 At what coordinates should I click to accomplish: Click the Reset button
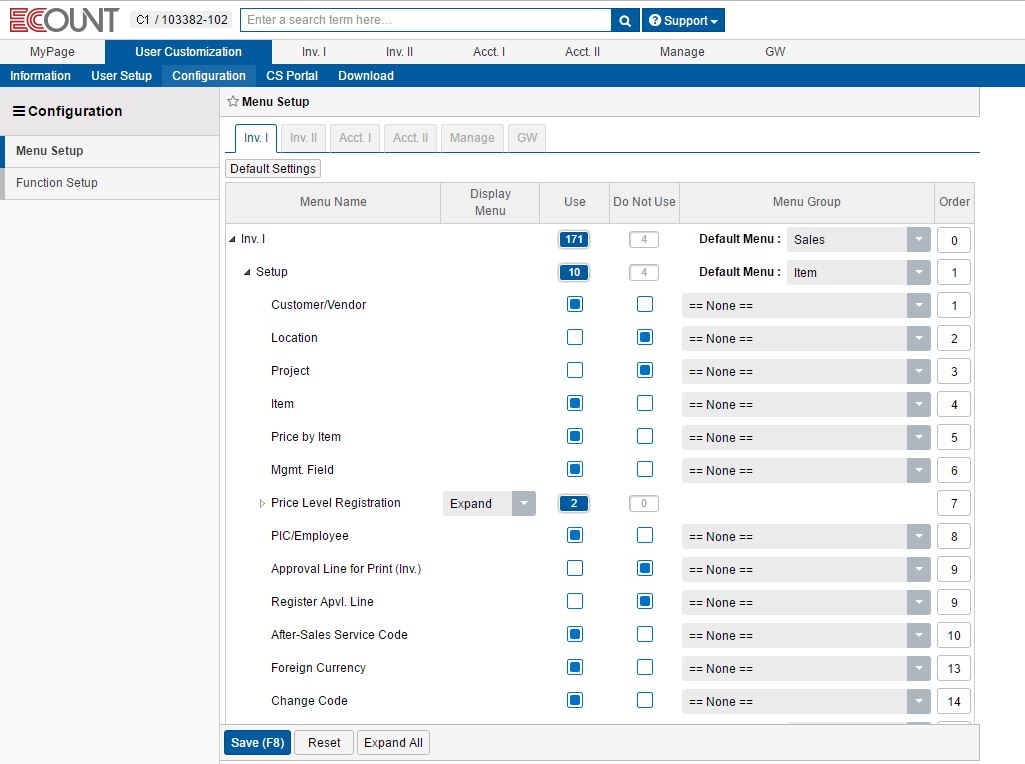tap(324, 742)
